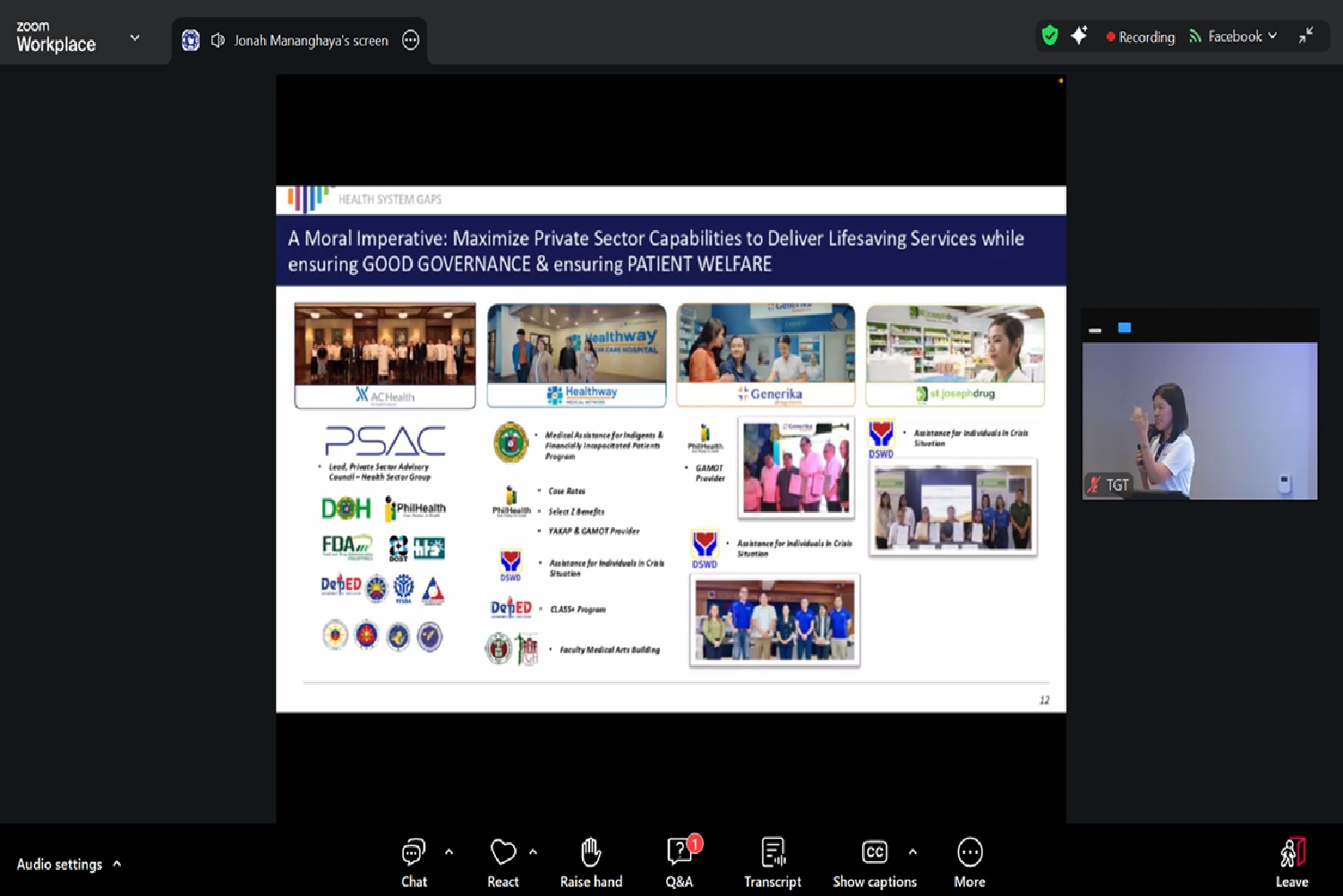This screenshot has width=1343, height=896.
Task: Open the More options menu in toolbar
Action: point(969,862)
